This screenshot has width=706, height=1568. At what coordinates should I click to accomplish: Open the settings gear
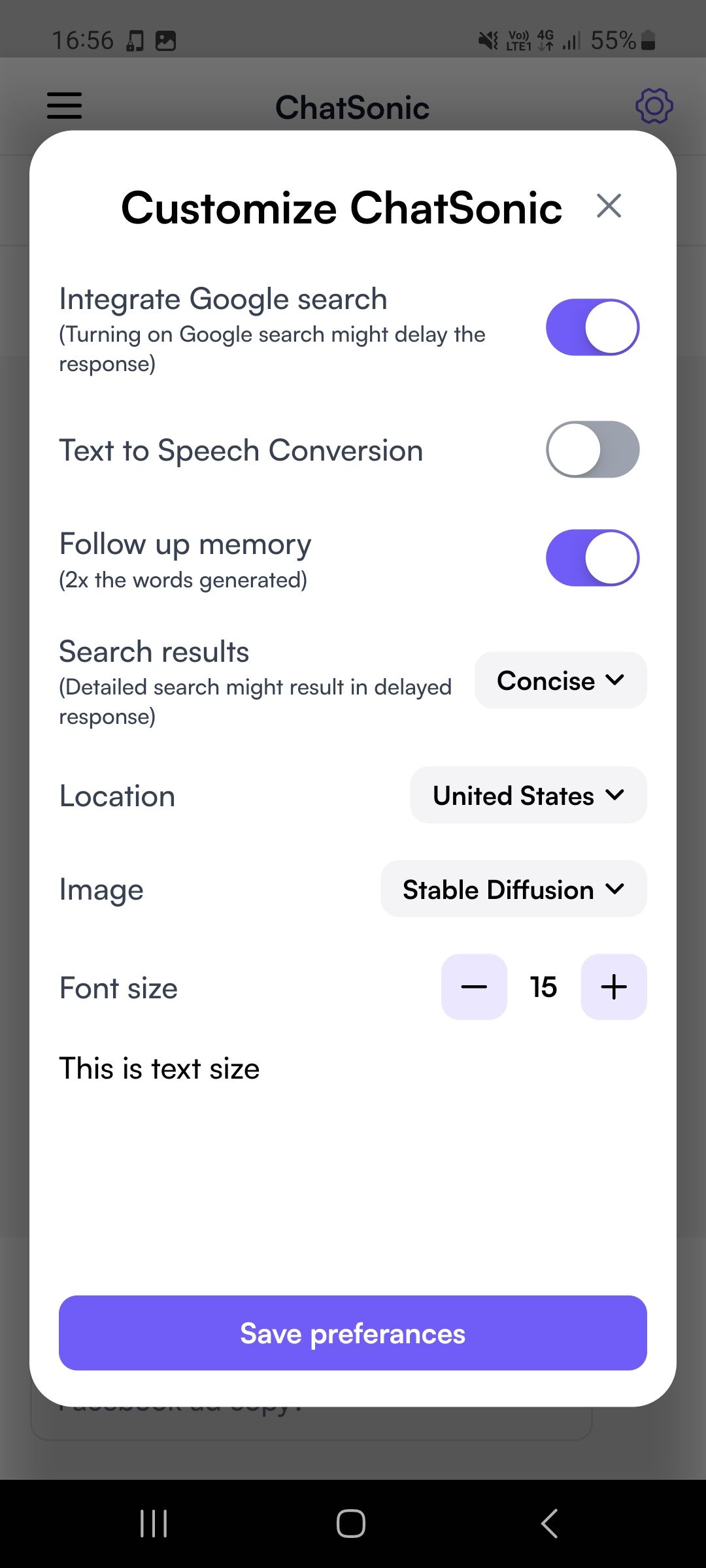pos(653,106)
